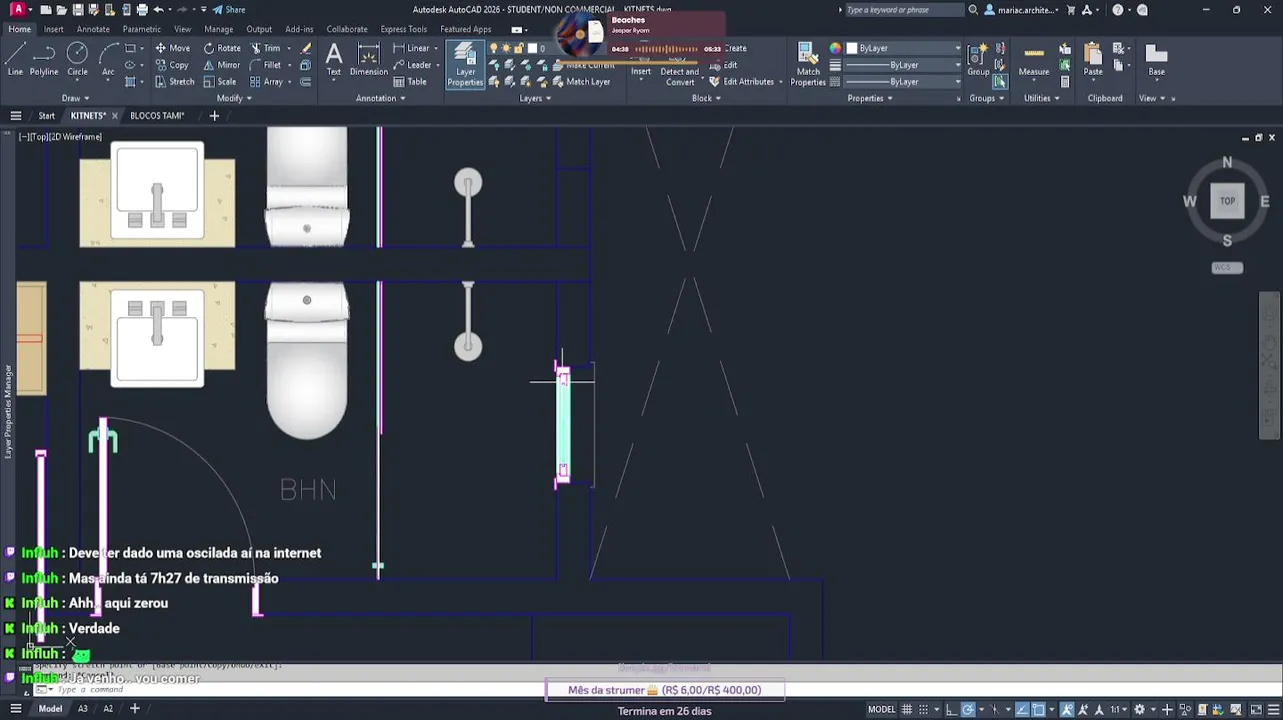Expand the Annotation panel
1283x720 pixels.
click(380, 98)
